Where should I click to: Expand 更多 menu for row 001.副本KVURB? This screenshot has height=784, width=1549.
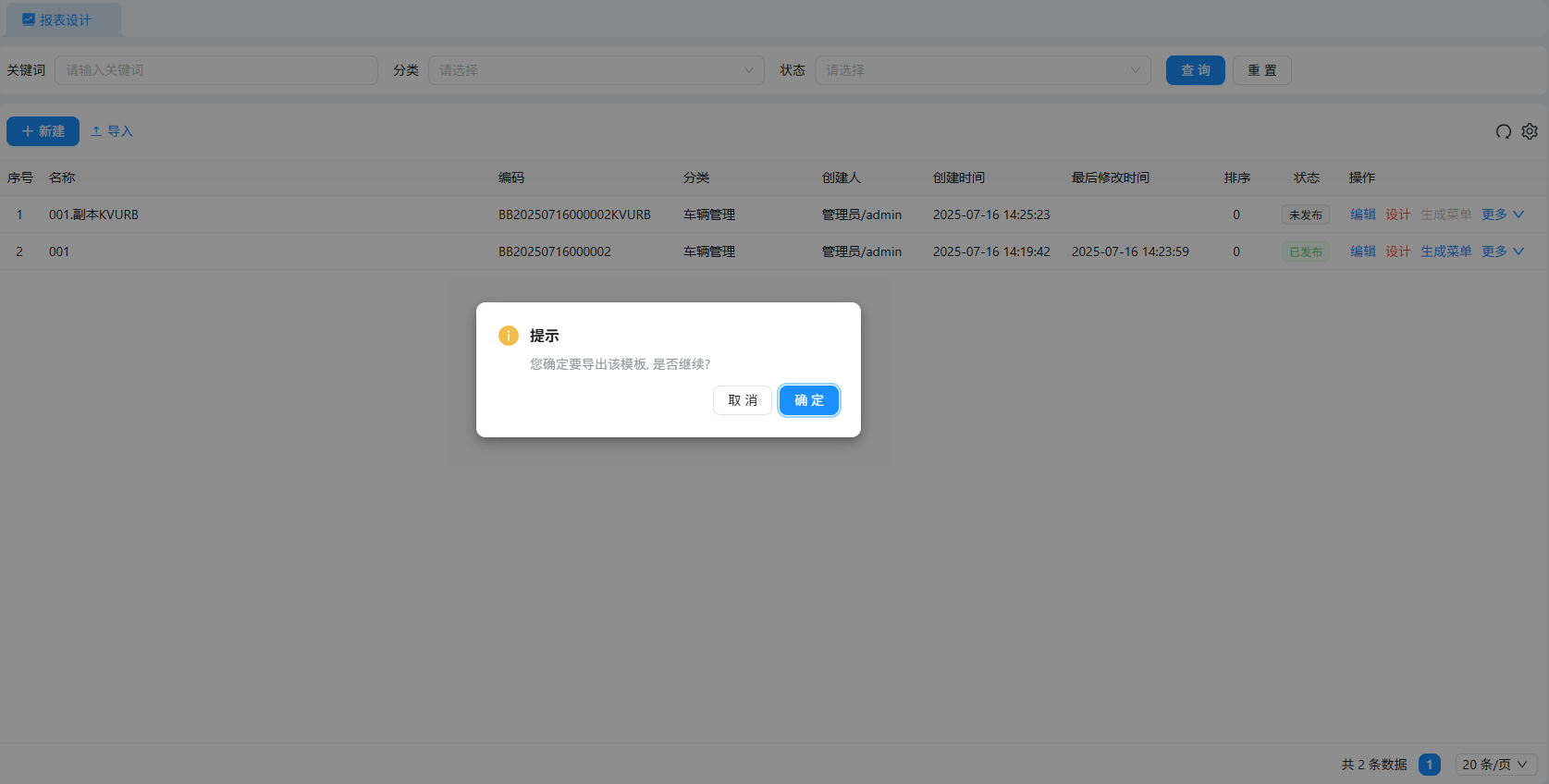(1502, 214)
